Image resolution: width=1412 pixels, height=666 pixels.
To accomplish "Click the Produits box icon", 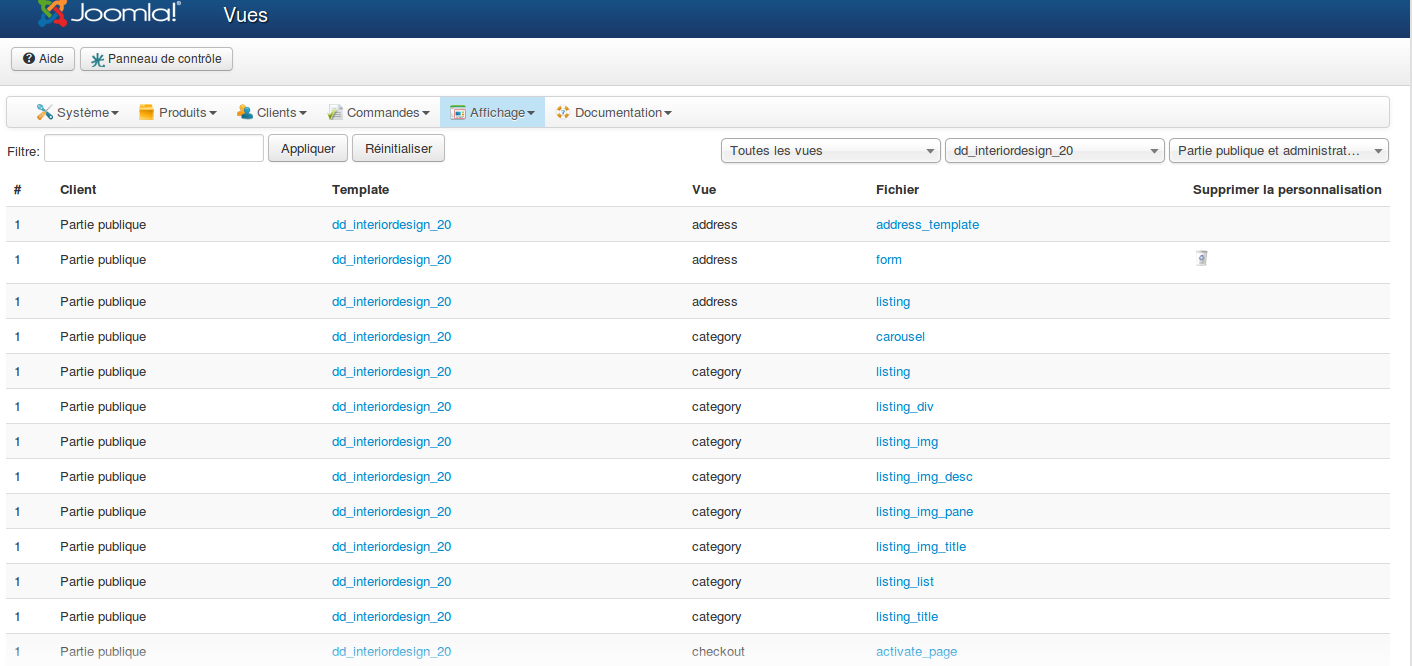I will tap(147, 112).
